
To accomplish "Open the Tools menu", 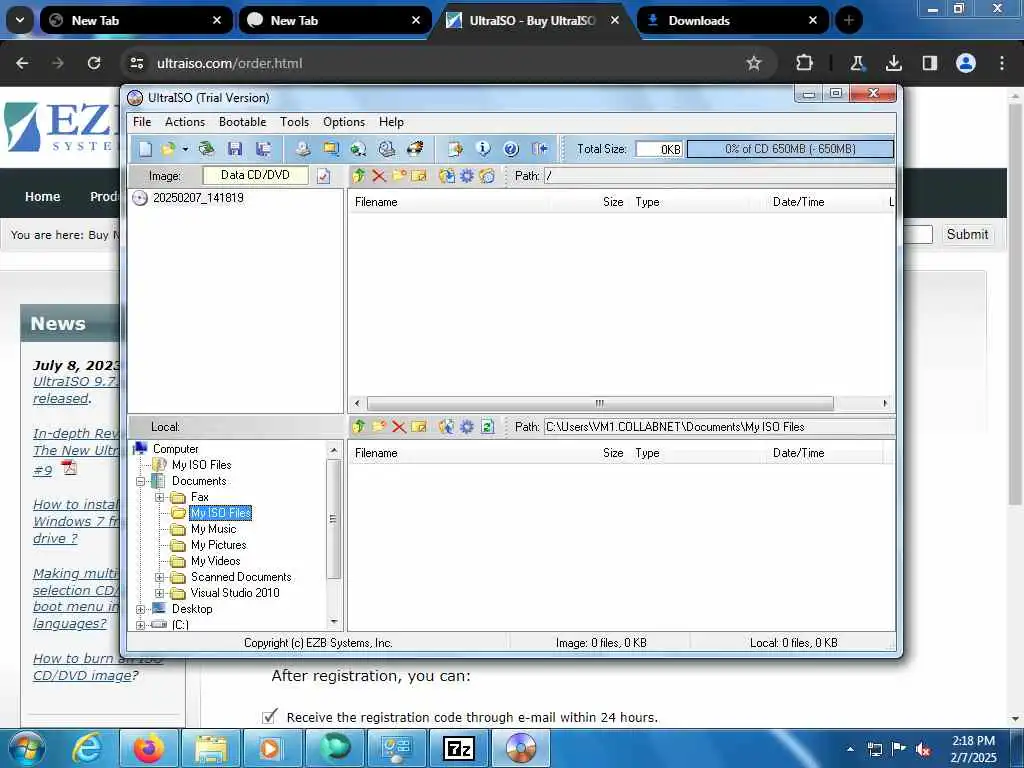I will (295, 122).
